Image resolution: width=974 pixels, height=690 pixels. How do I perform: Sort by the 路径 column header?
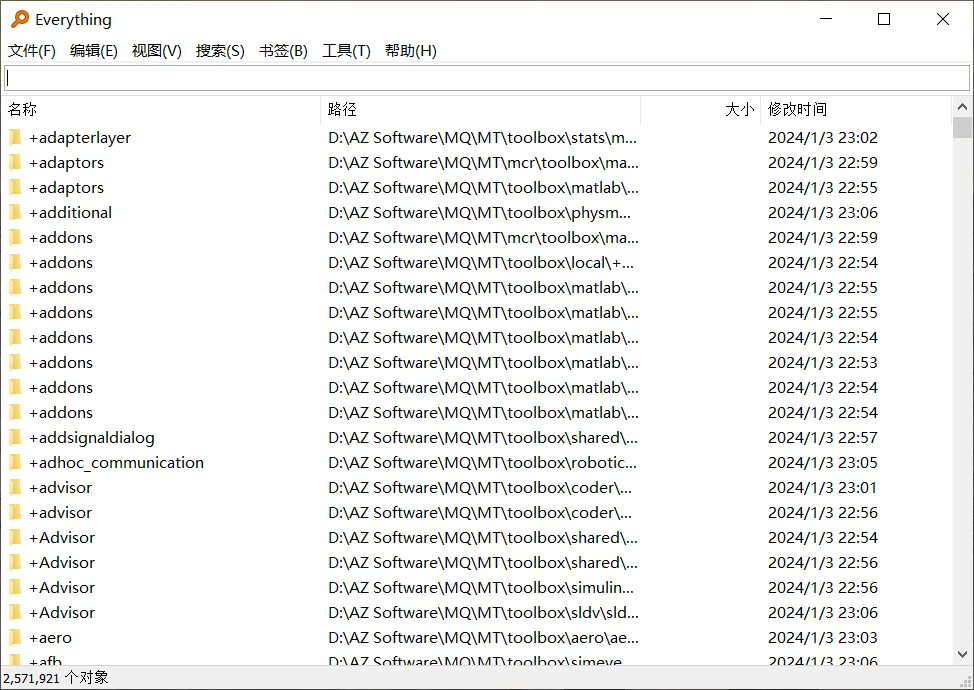click(x=481, y=109)
